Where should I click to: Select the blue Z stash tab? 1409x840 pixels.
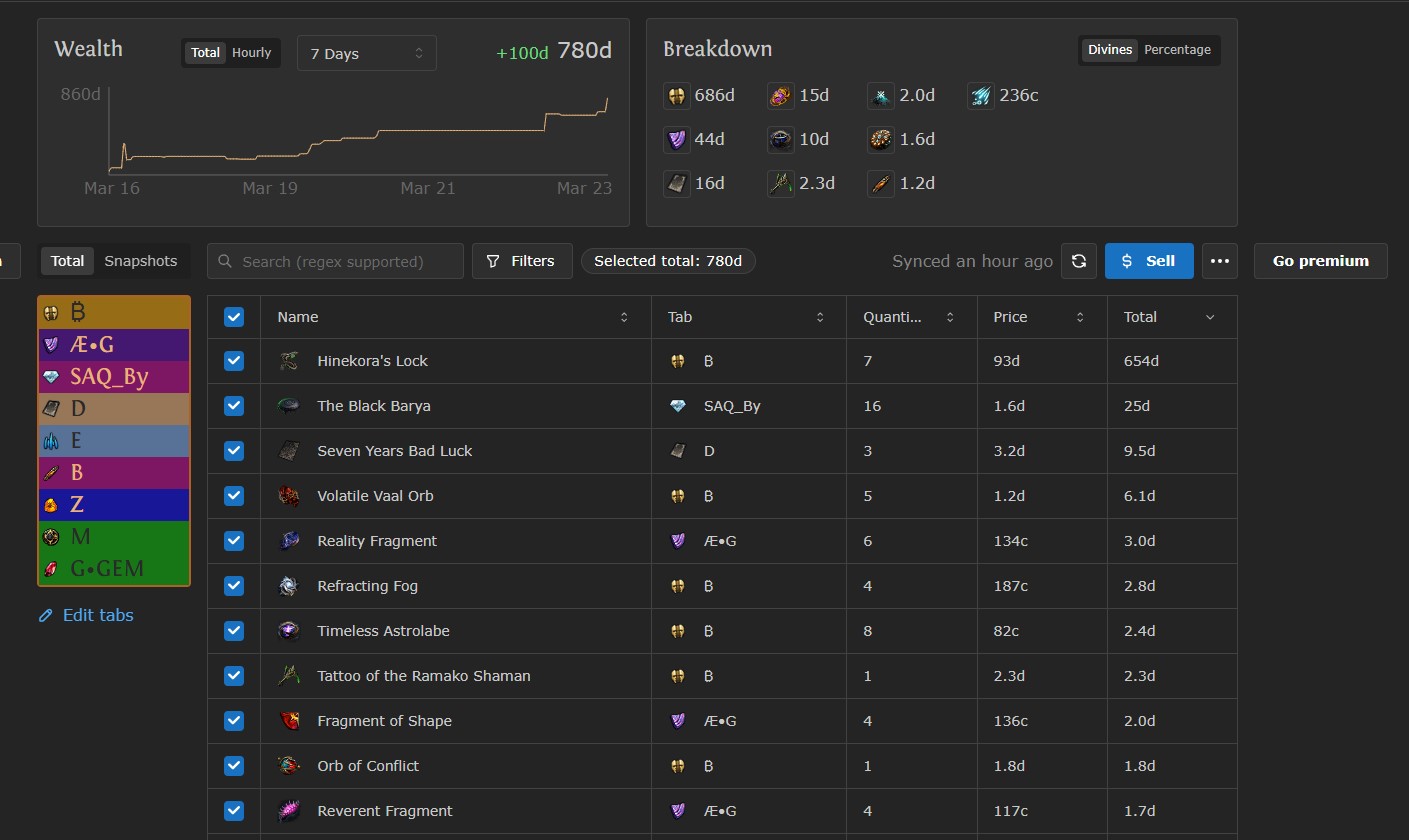click(114, 505)
